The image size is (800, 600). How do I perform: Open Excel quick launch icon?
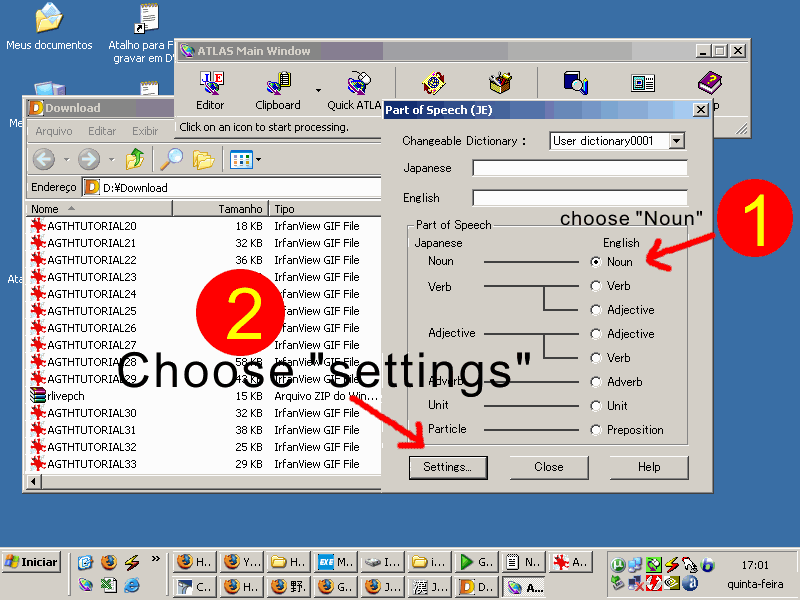(108, 585)
